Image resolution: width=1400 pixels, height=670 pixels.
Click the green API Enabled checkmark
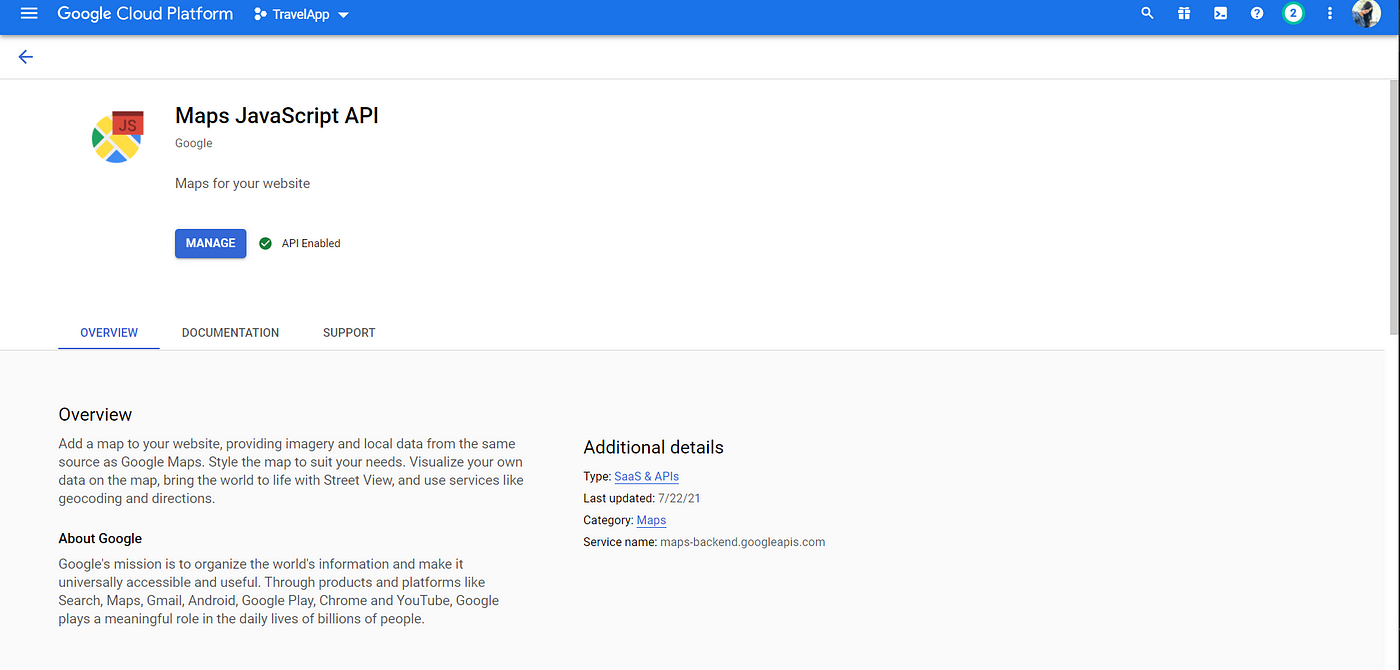pyautogui.click(x=265, y=243)
